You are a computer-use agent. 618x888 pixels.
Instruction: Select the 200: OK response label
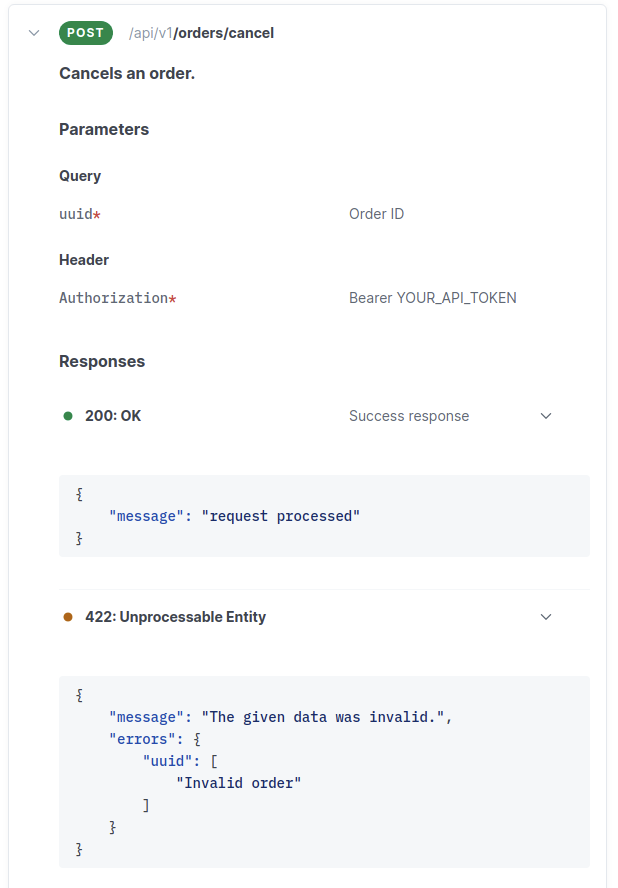coord(113,416)
